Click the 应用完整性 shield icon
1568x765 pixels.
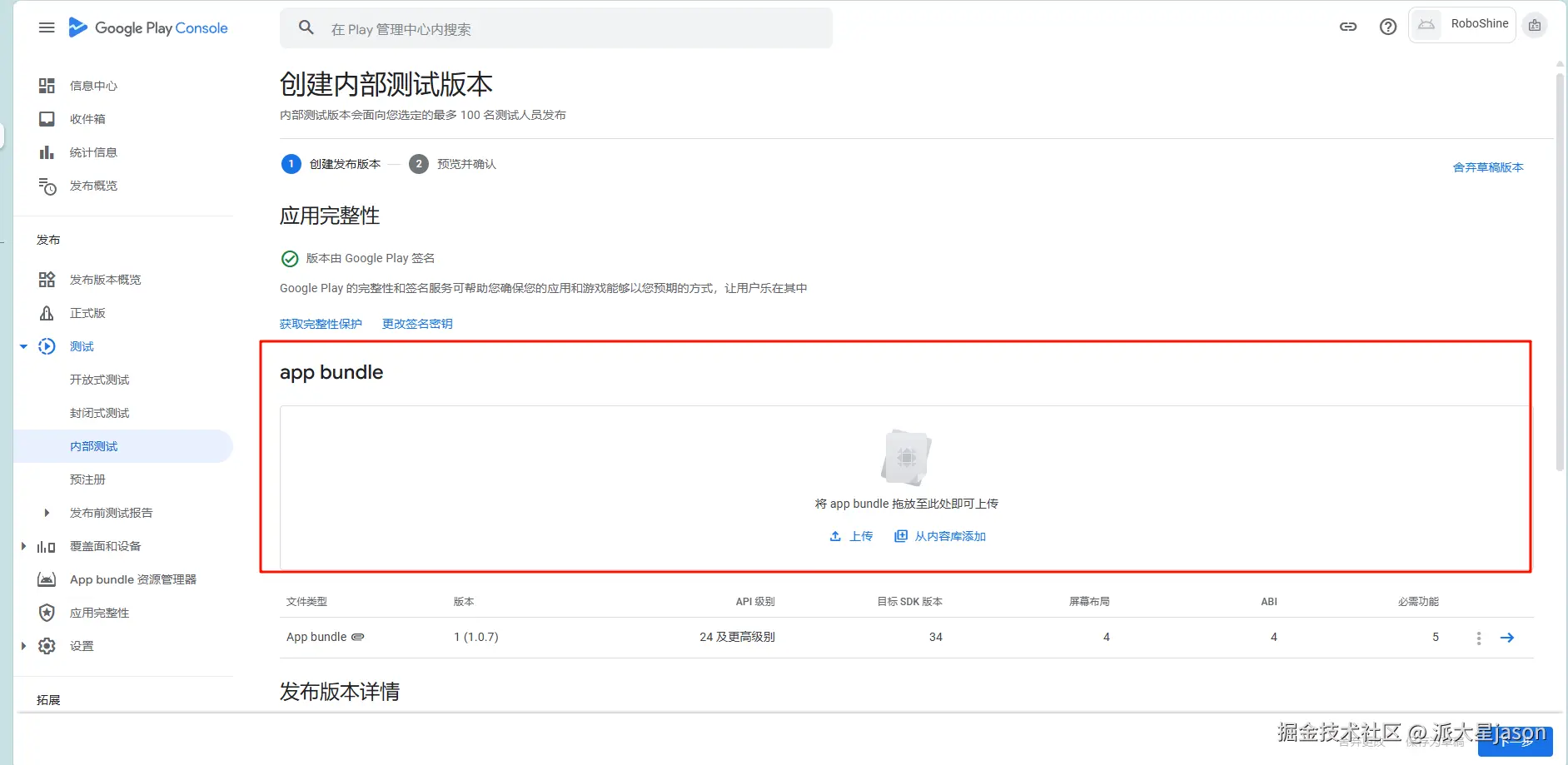(x=47, y=613)
